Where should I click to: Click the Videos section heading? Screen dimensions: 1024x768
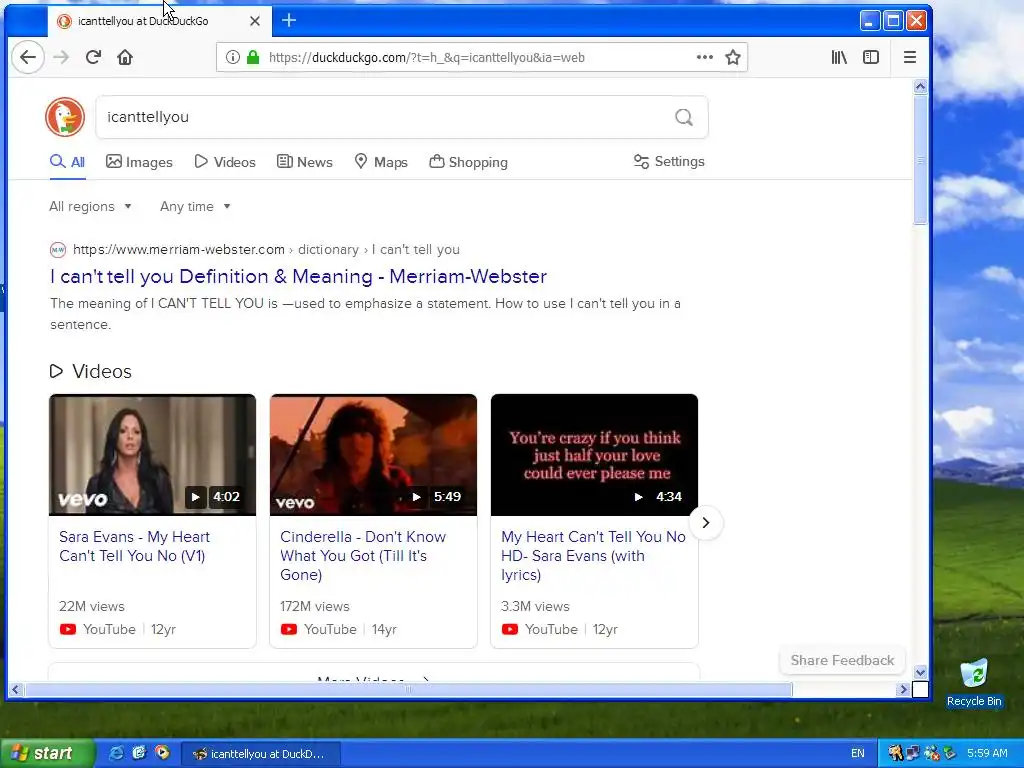point(91,372)
